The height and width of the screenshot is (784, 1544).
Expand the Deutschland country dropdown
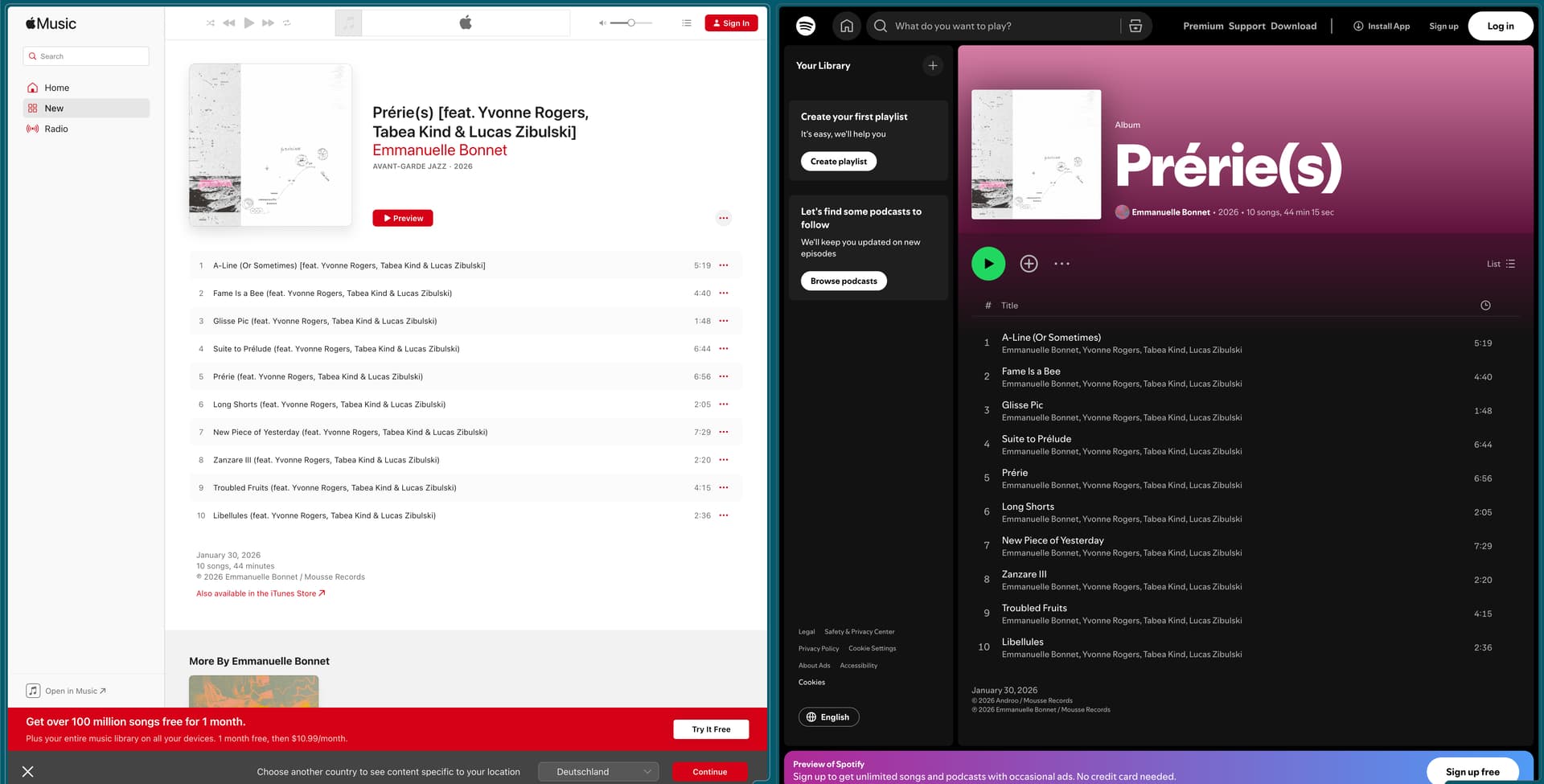coord(598,771)
